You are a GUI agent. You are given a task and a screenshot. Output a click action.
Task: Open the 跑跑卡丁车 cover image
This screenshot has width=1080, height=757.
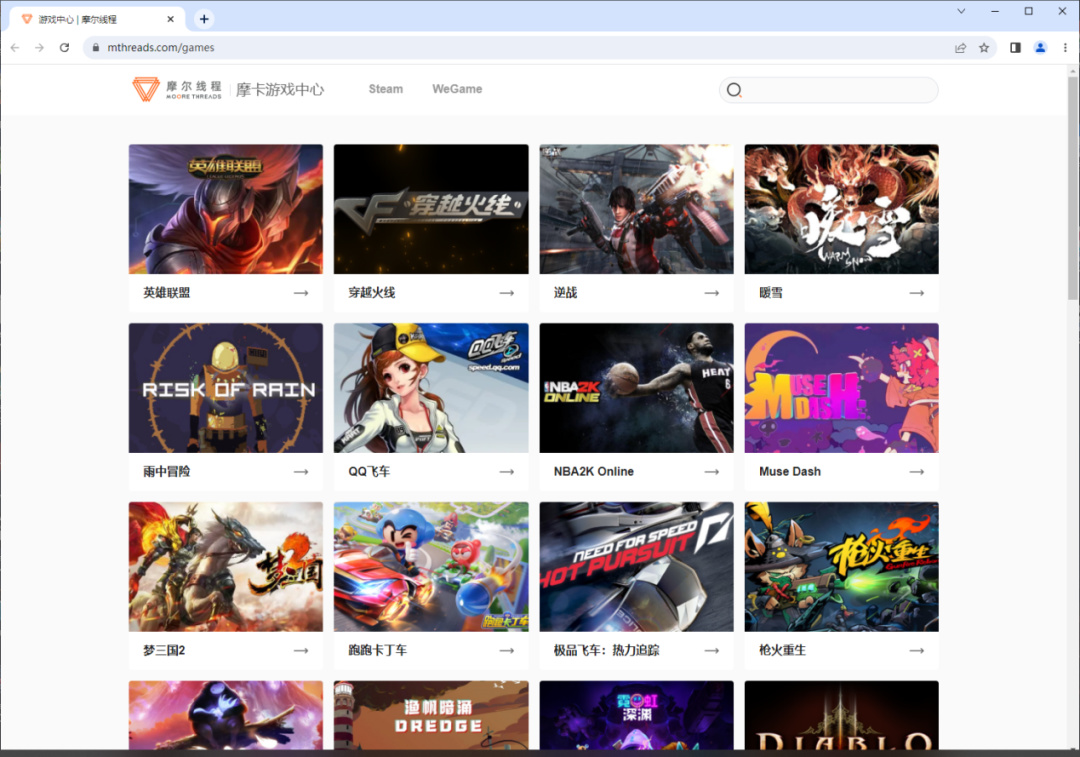pyautogui.click(x=431, y=567)
